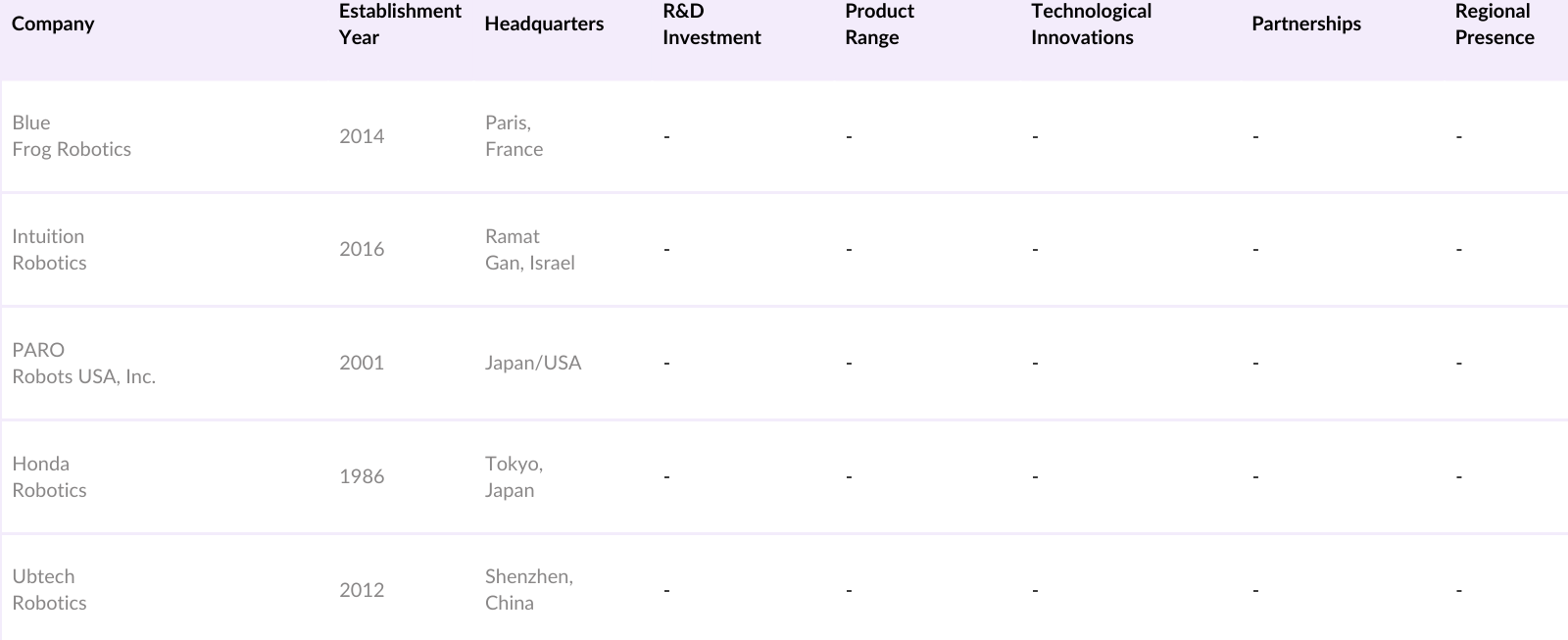Click the Company column header
This screenshot has height=640, width=1568.
point(53,25)
